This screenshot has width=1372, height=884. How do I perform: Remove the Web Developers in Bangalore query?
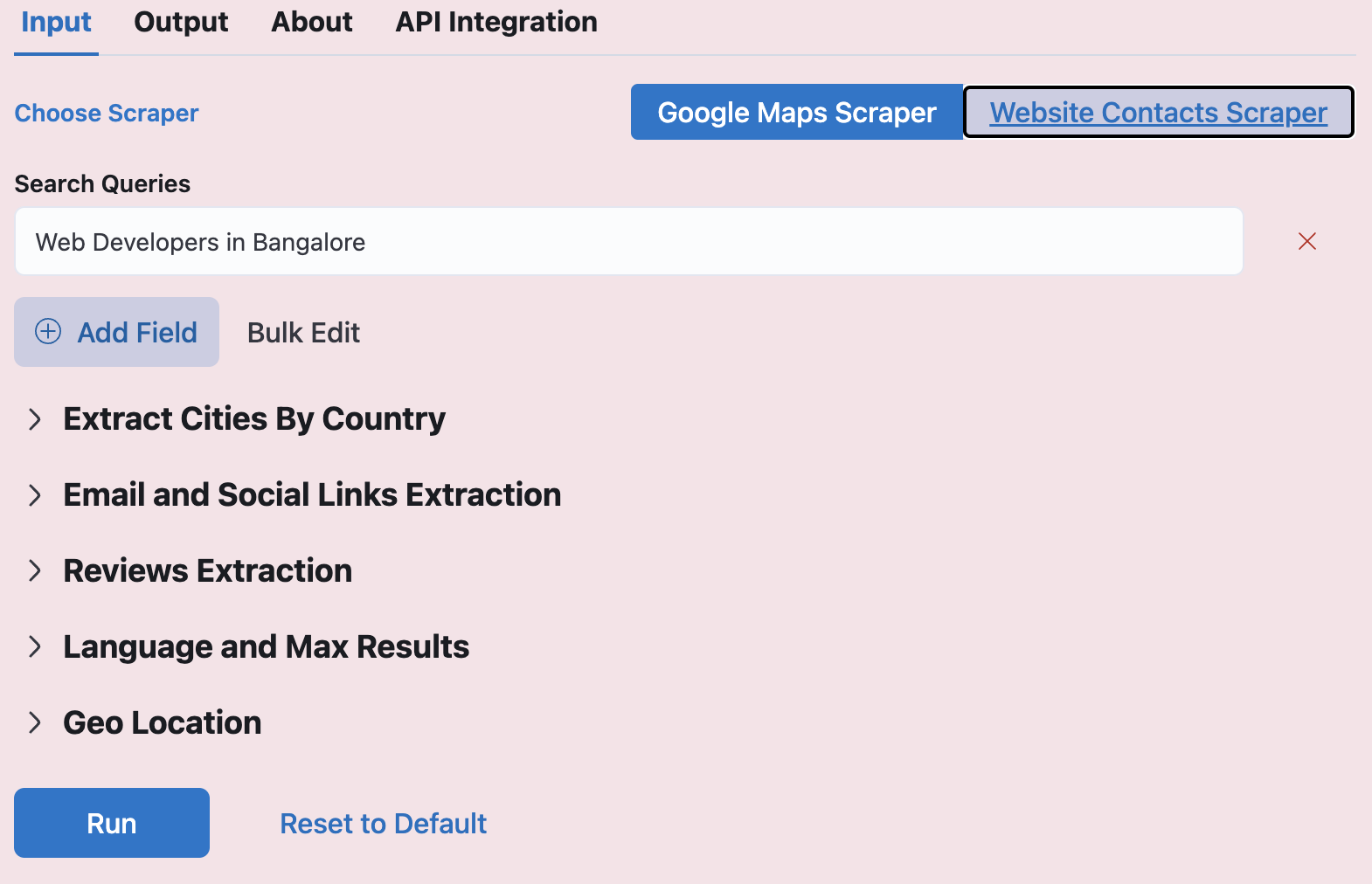pos(1306,241)
